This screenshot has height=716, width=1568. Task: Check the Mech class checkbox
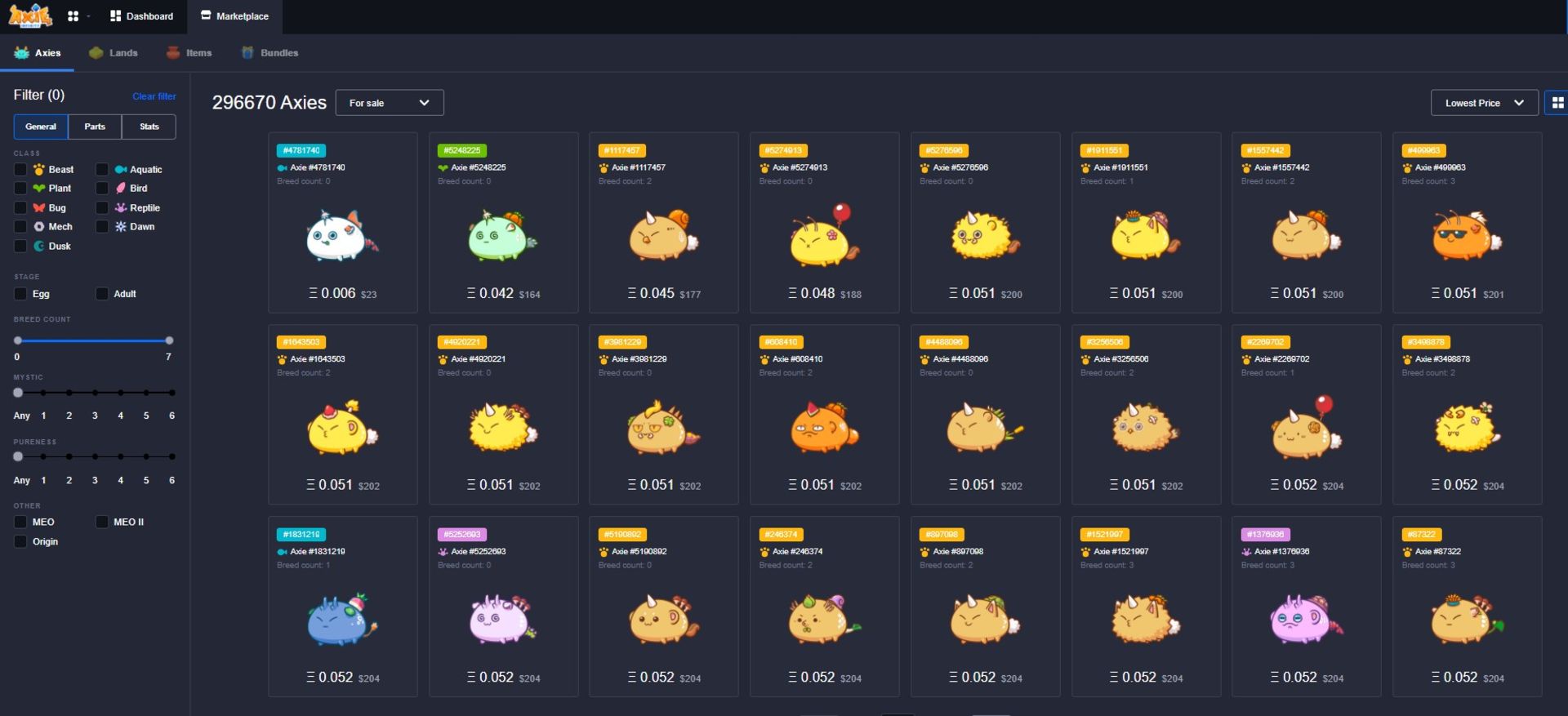[x=20, y=227]
